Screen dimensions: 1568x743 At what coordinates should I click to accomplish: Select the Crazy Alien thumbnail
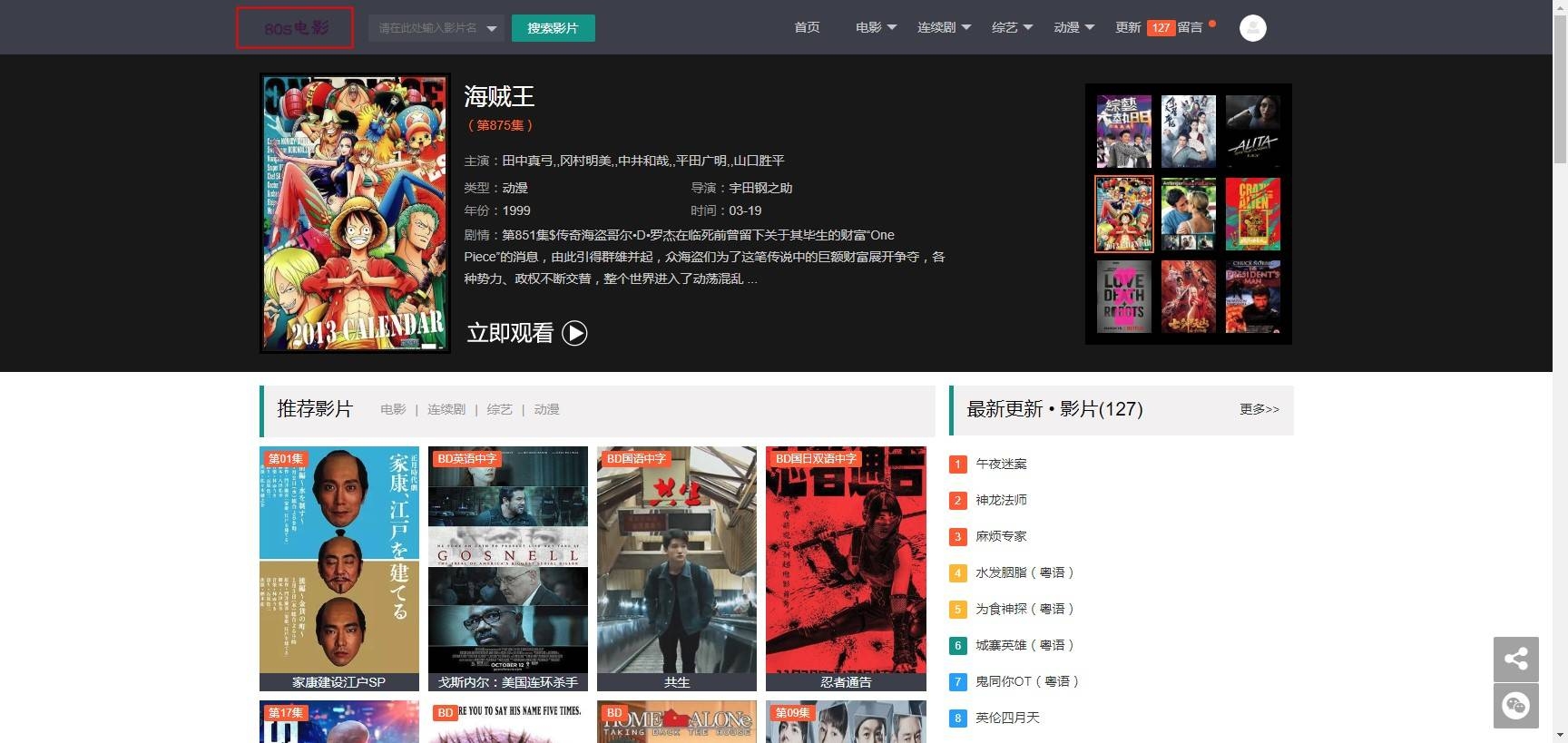coord(1252,214)
